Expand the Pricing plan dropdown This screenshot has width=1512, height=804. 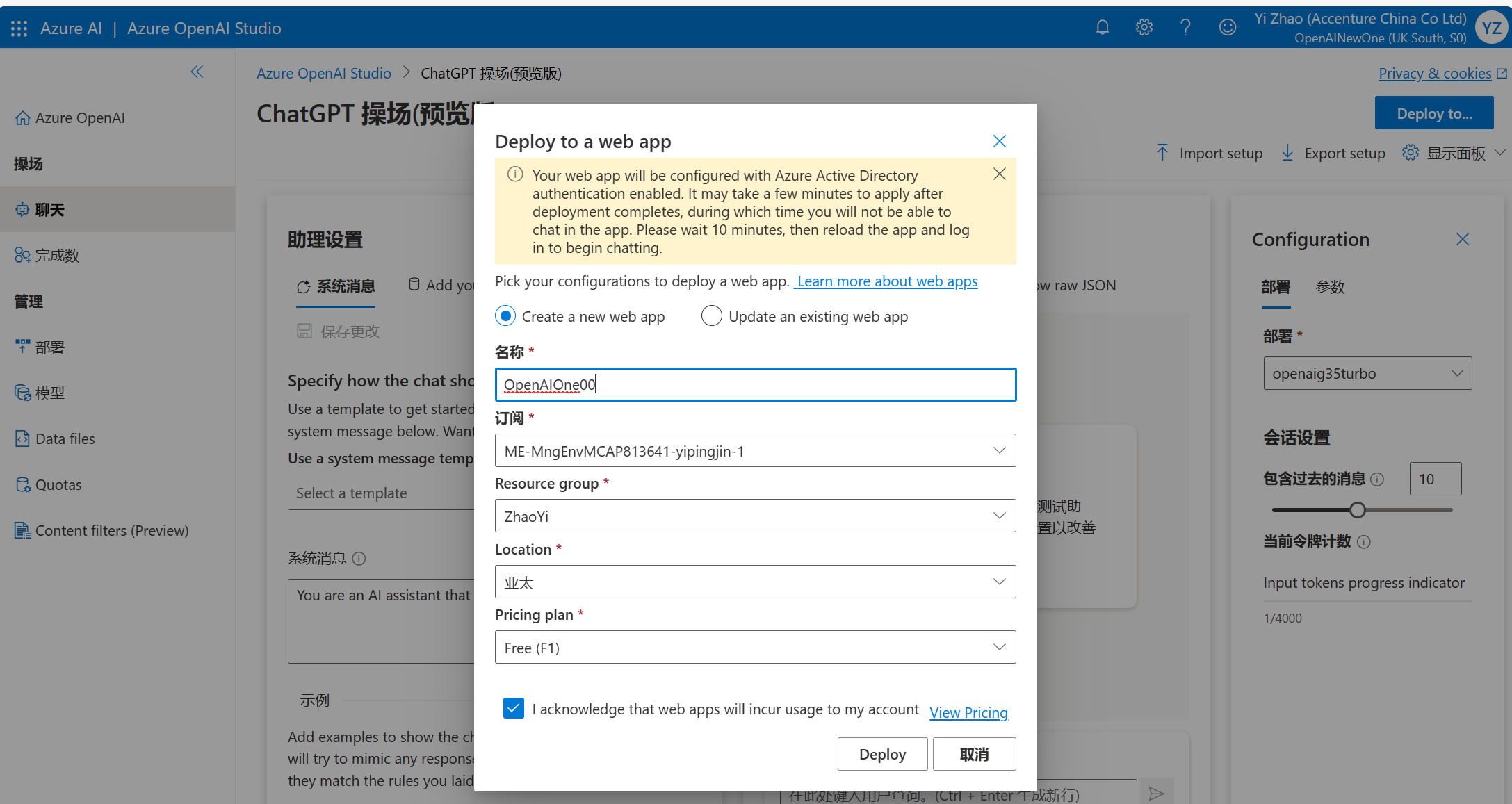[x=756, y=647]
